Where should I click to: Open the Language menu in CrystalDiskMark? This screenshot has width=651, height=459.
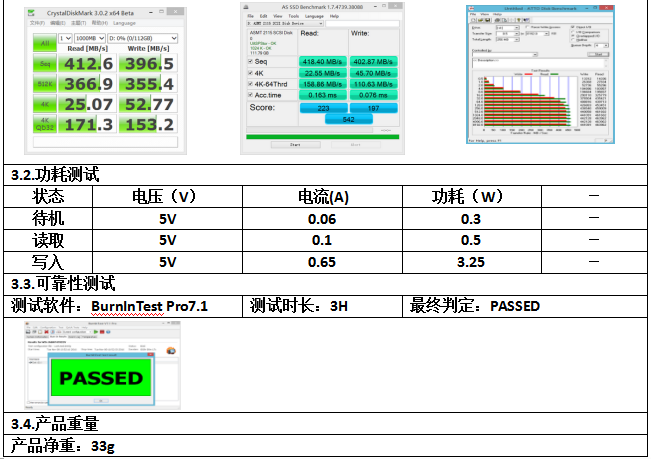[124, 23]
